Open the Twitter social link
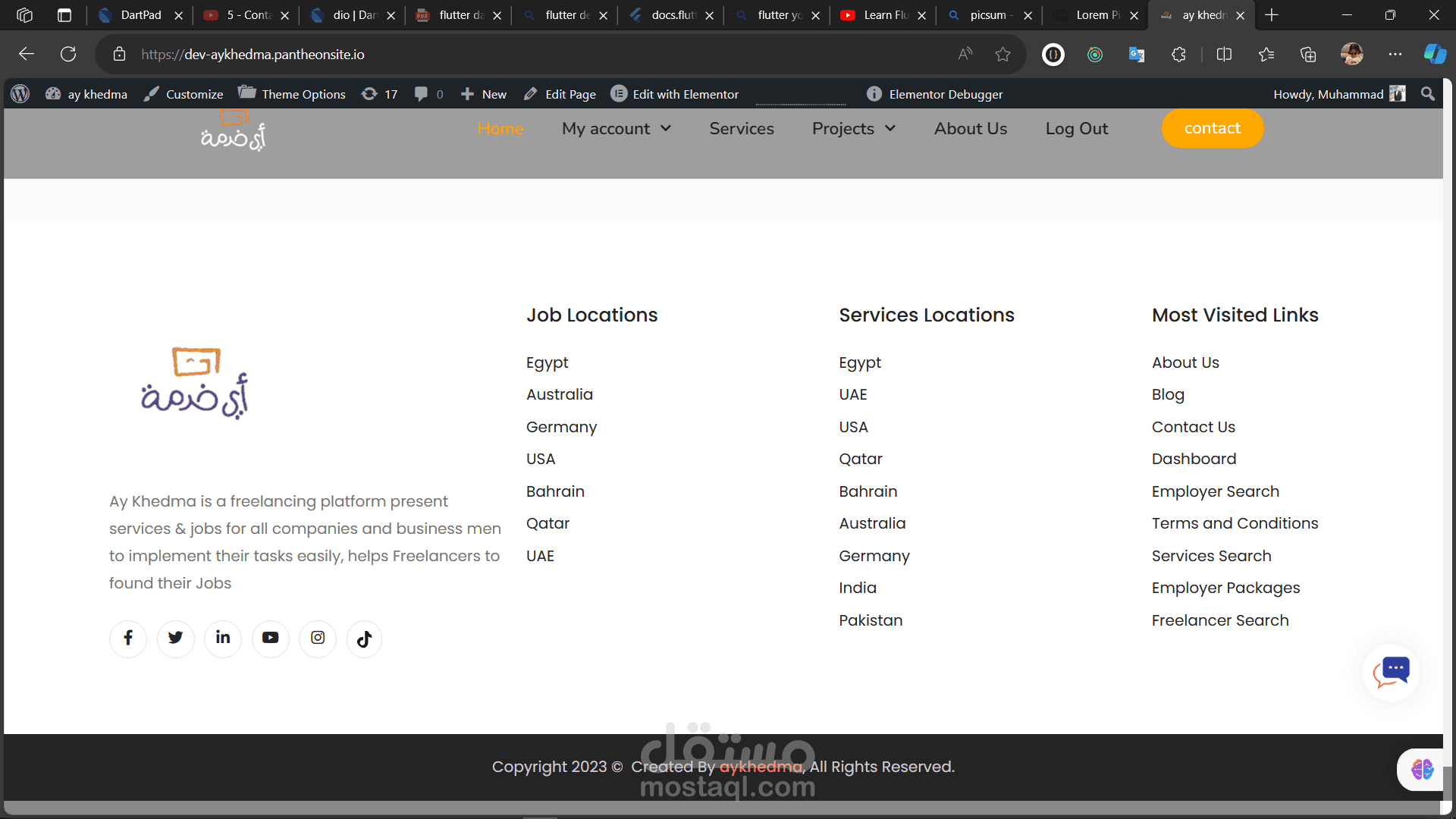The height and width of the screenshot is (819, 1456). 175,638
